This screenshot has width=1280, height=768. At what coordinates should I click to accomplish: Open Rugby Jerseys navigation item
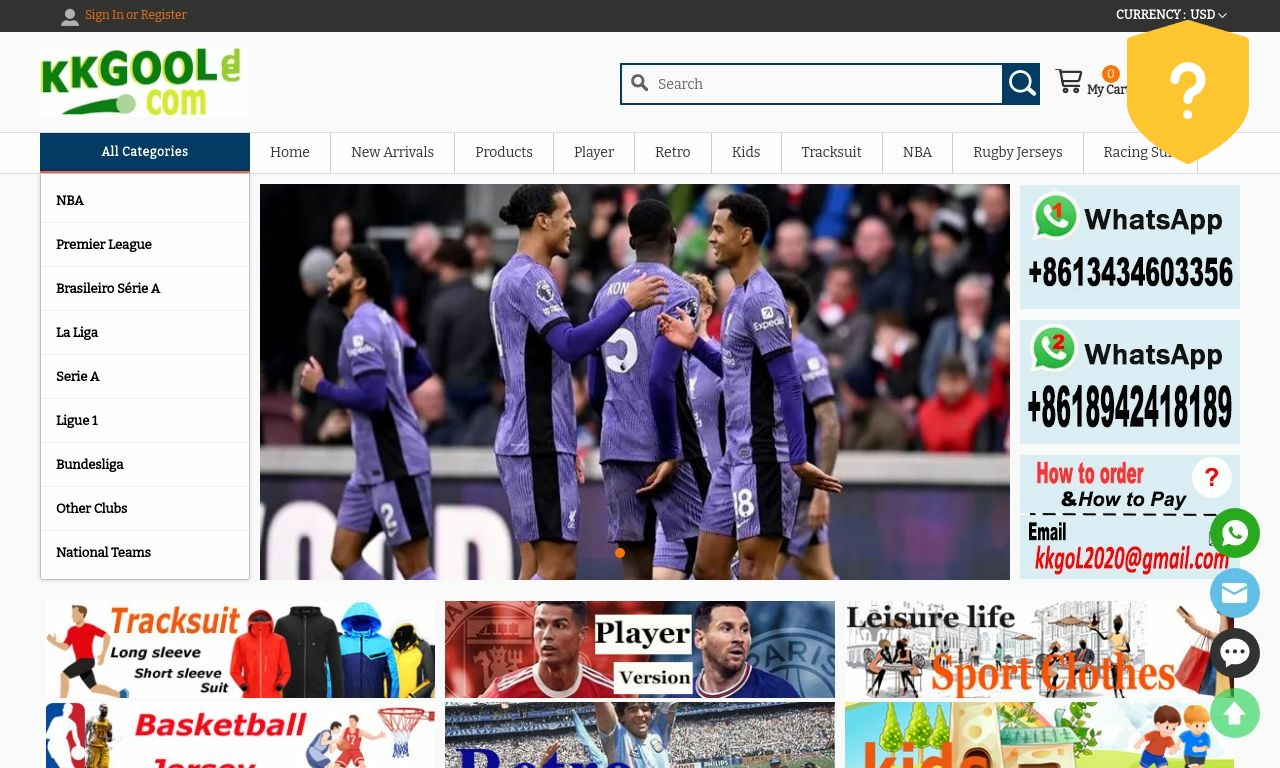click(x=1018, y=153)
